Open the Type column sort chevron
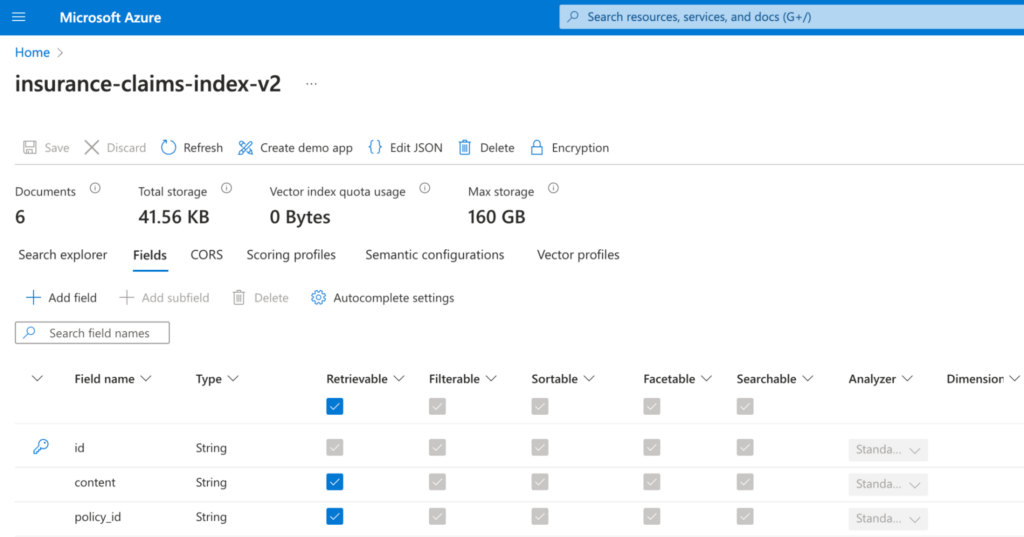1024x537 pixels. [233, 379]
